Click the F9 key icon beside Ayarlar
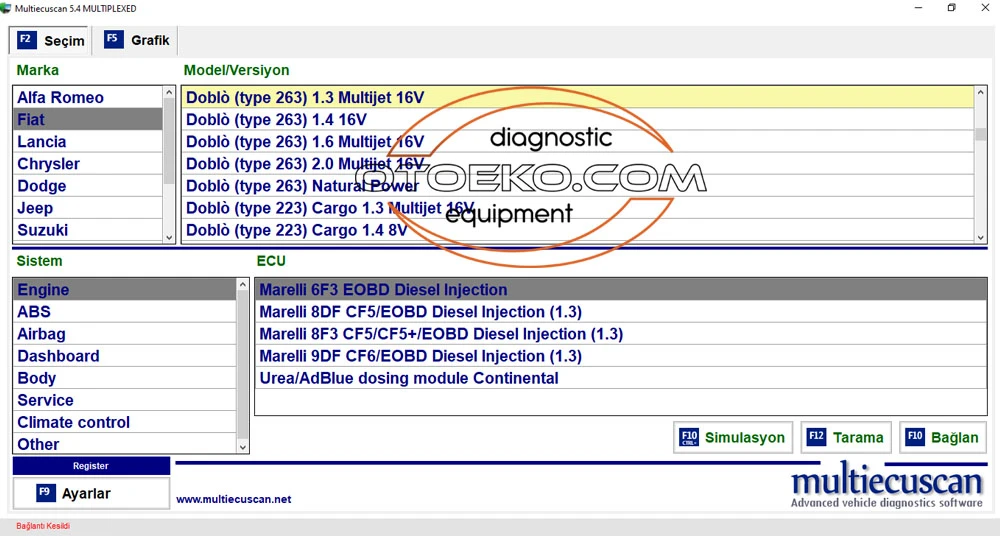 tap(45, 493)
